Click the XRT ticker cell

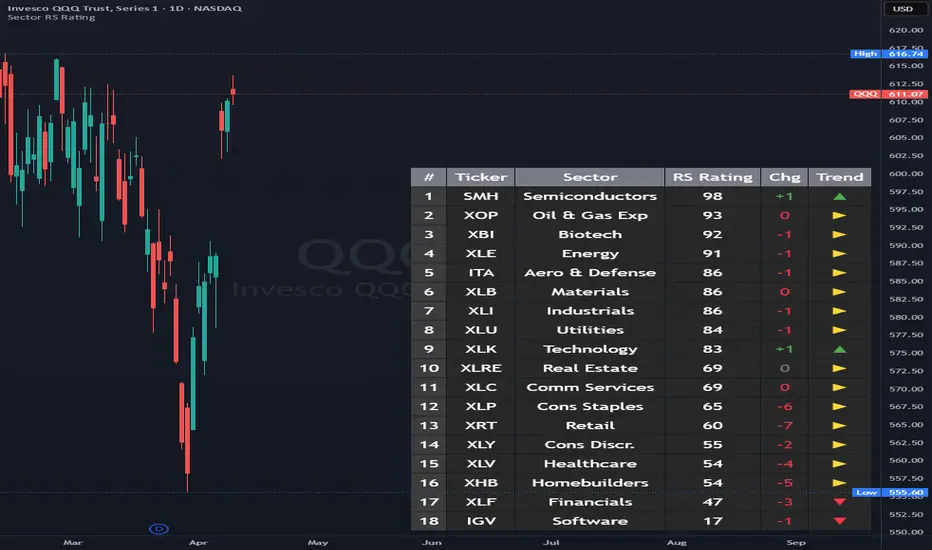pos(481,426)
